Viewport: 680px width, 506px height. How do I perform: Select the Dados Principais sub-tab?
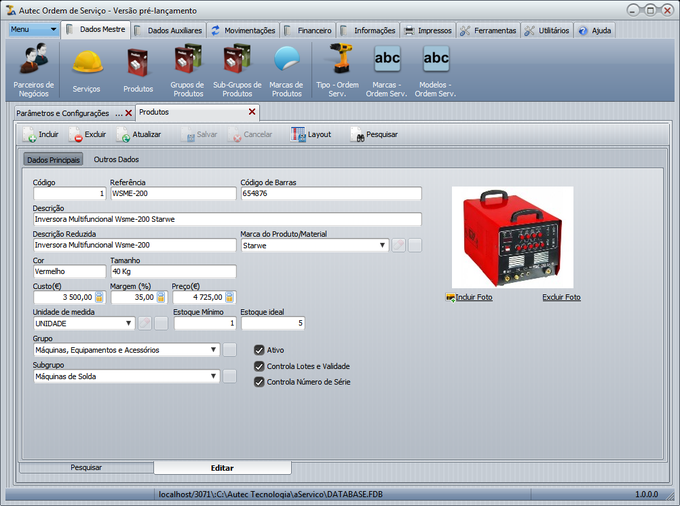coord(53,160)
